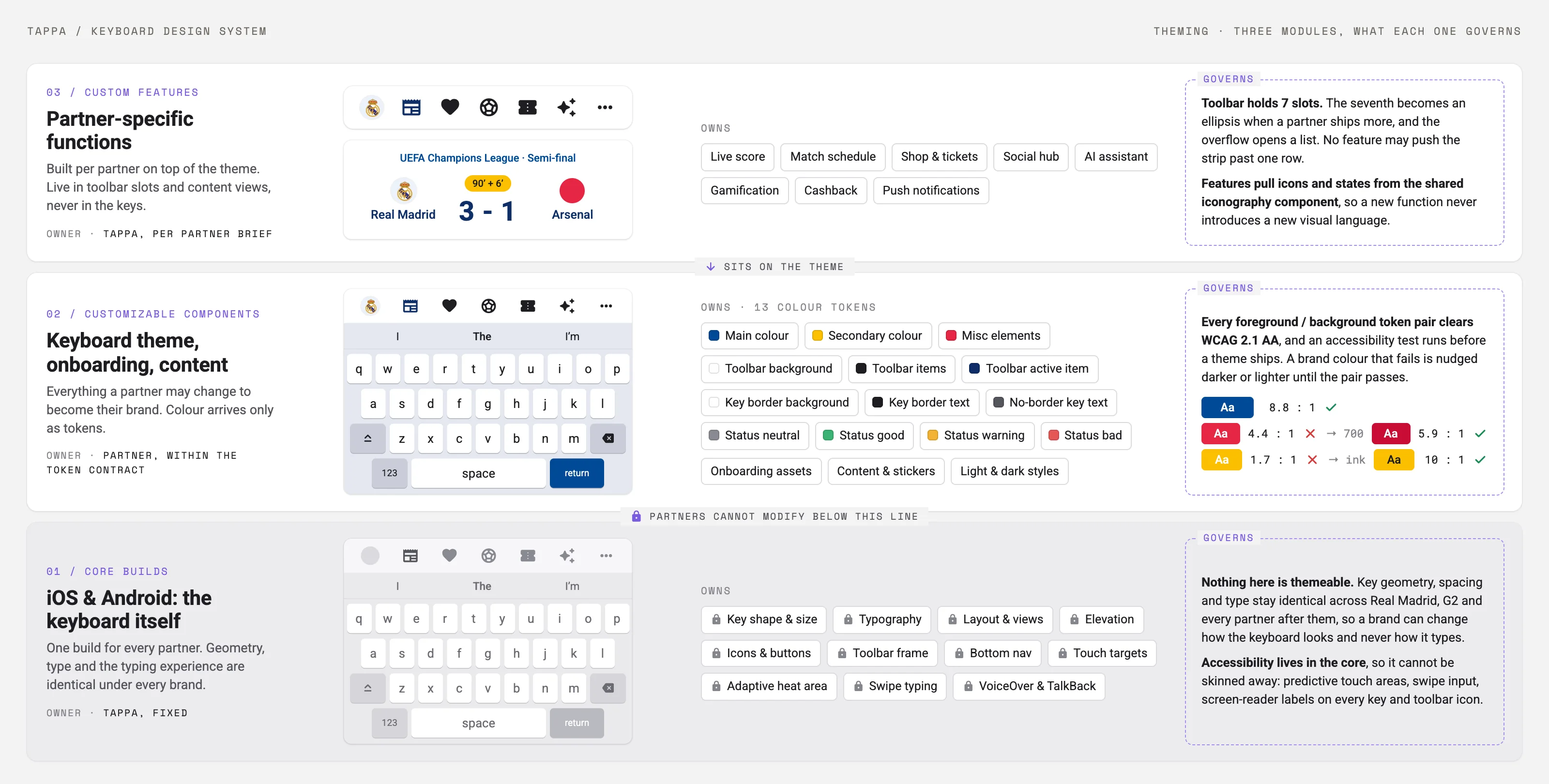Tap the grey heart icon in Core Builds toolbar

(x=449, y=555)
